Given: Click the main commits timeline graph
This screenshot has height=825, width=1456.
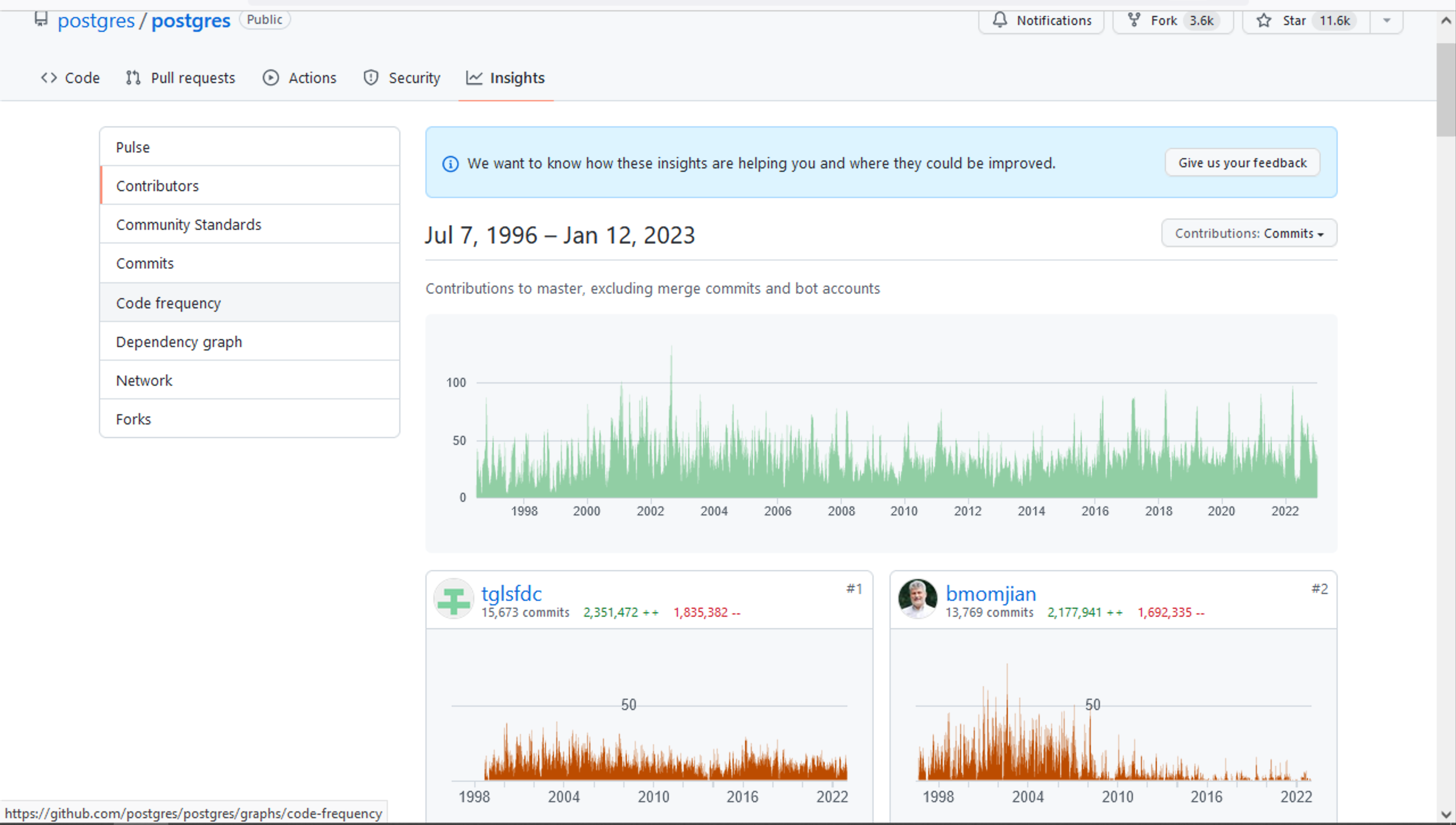Looking at the screenshot, I should click(x=882, y=432).
